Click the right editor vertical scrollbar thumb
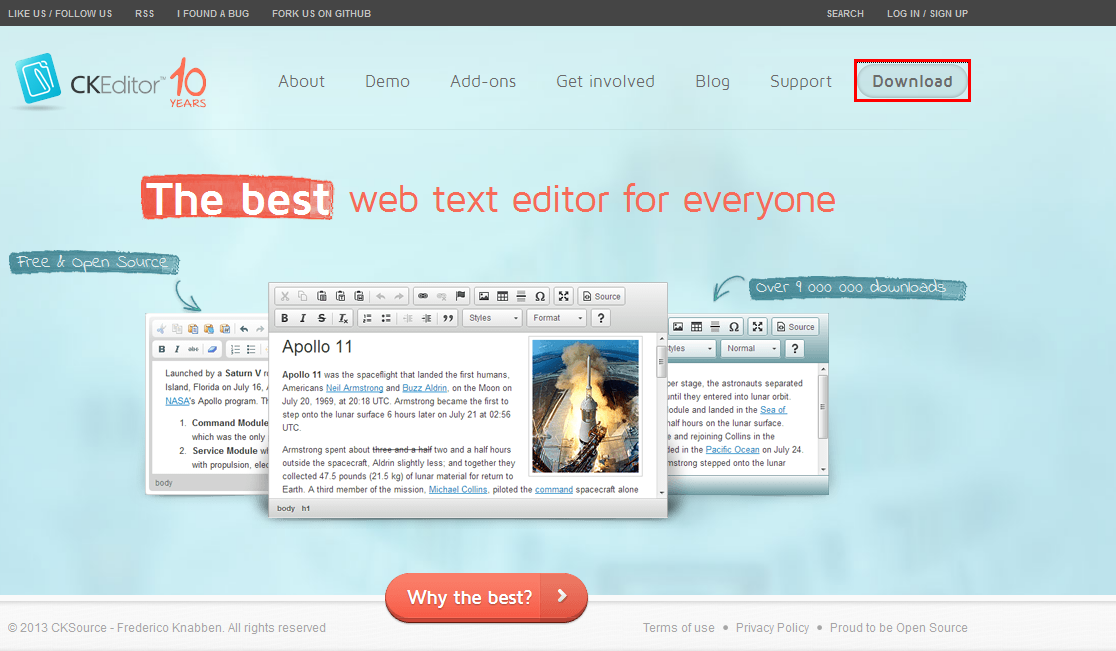1116x651 pixels. (x=823, y=406)
